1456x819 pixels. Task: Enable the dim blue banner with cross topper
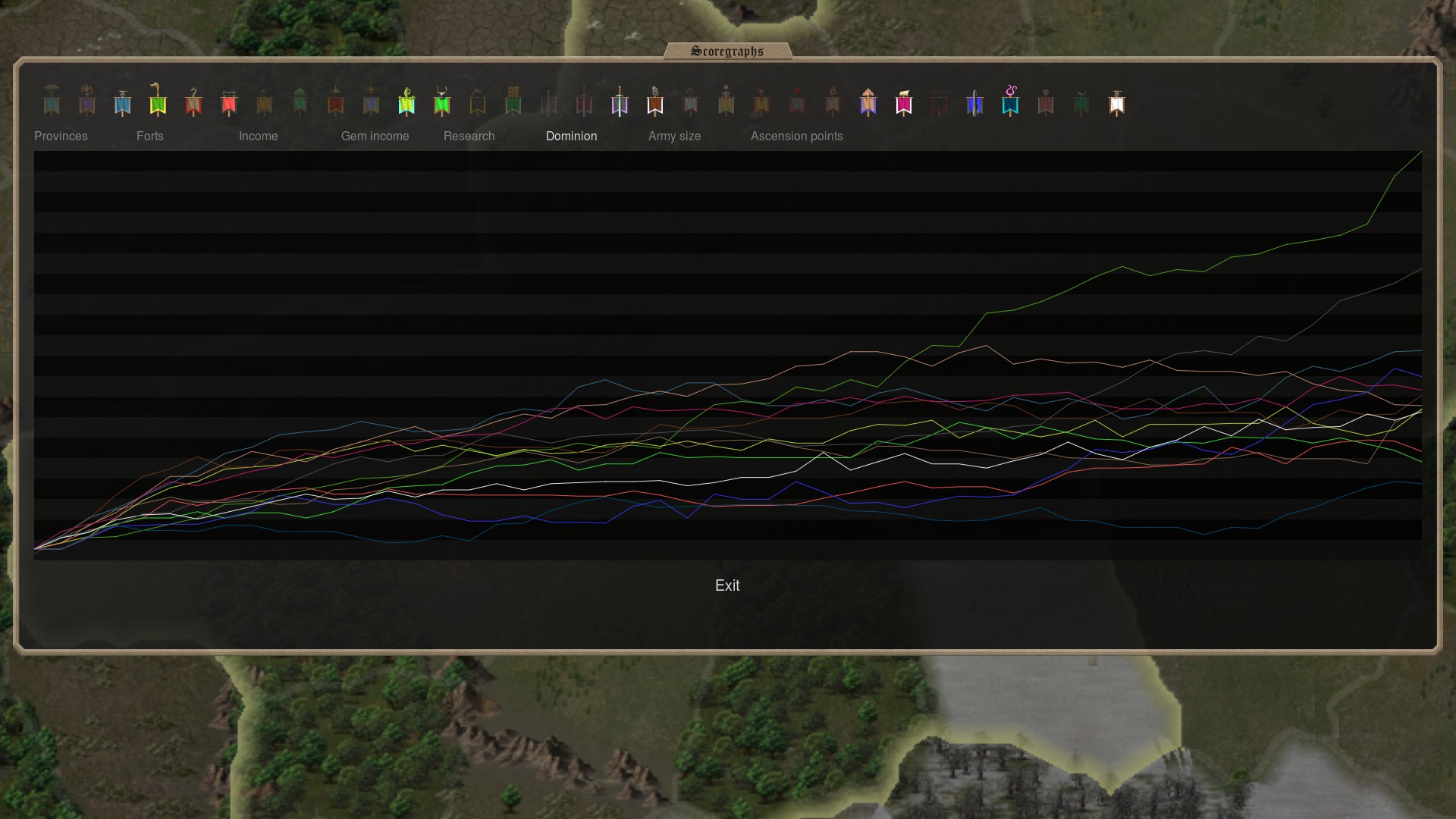pos(371,100)
